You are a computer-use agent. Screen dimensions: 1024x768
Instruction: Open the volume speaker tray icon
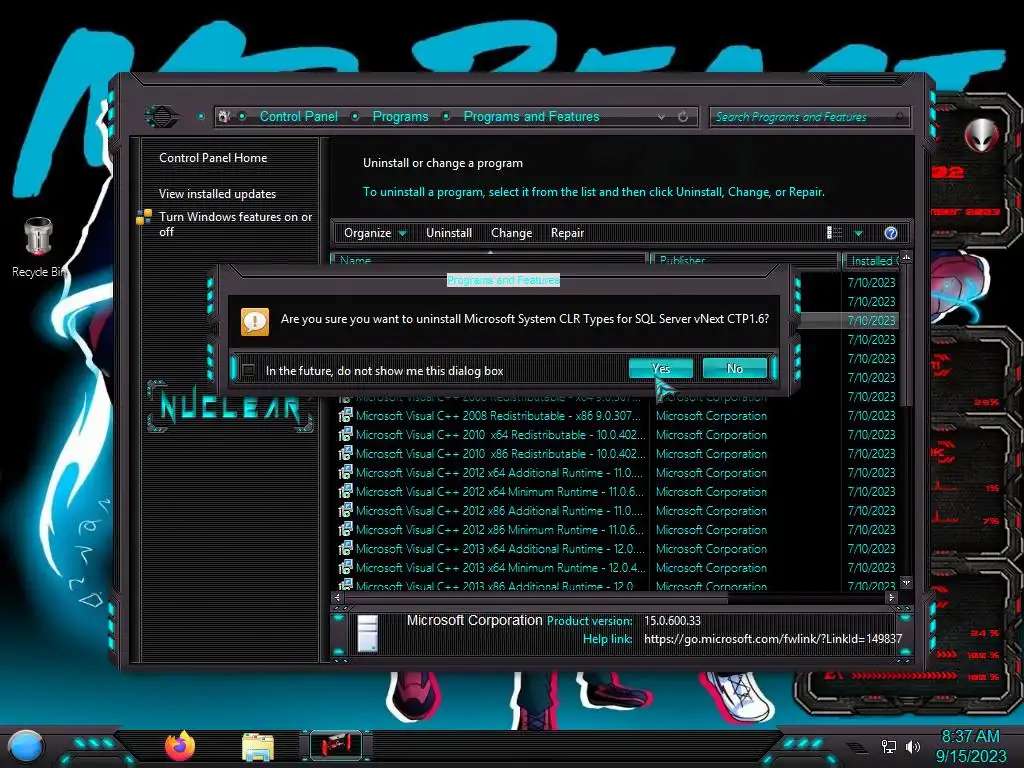click(x=912, y=746)
